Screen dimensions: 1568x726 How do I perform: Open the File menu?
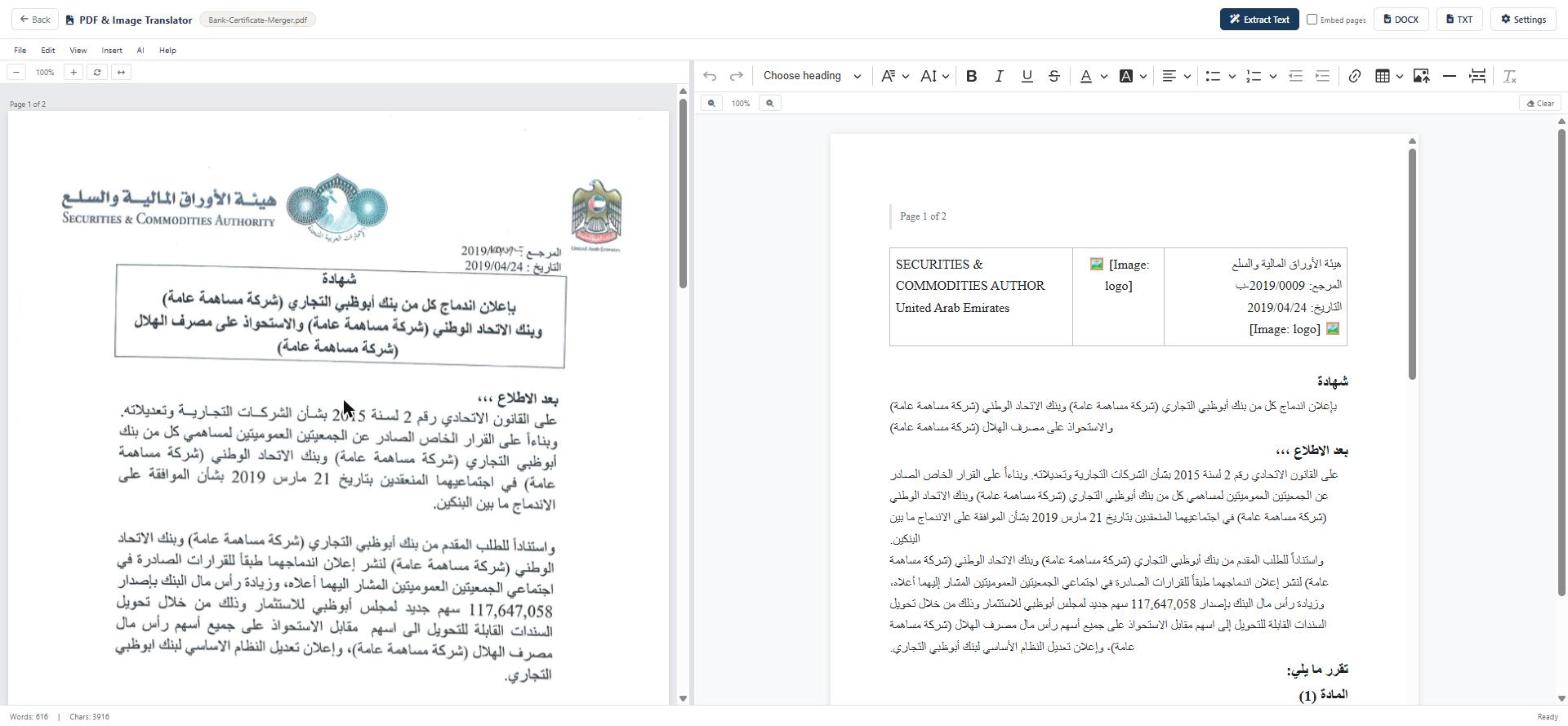20,50
